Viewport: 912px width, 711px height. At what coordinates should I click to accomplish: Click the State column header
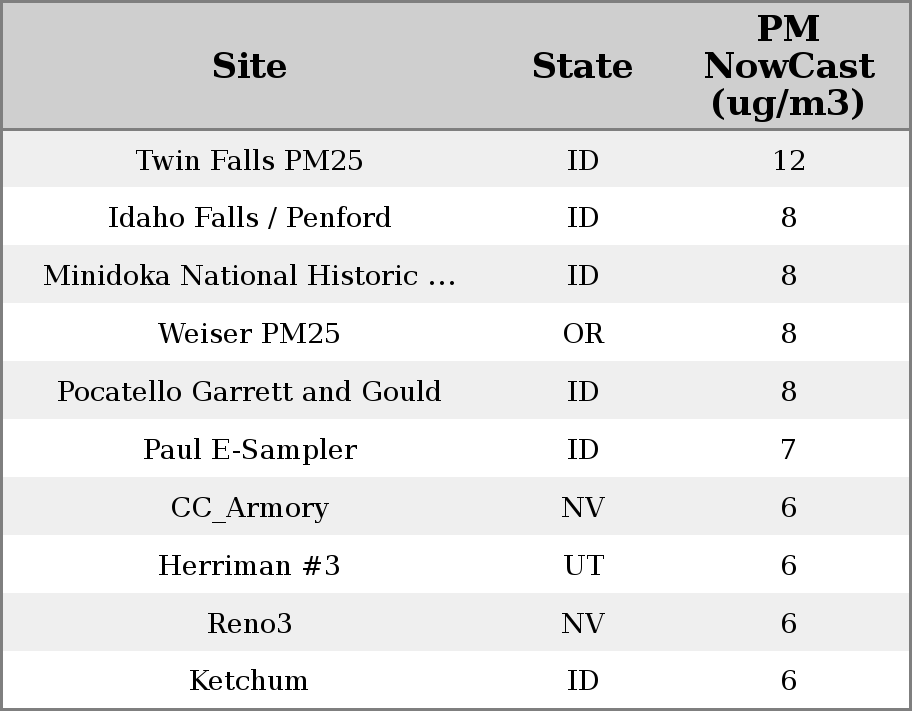(x=582, y=66)
